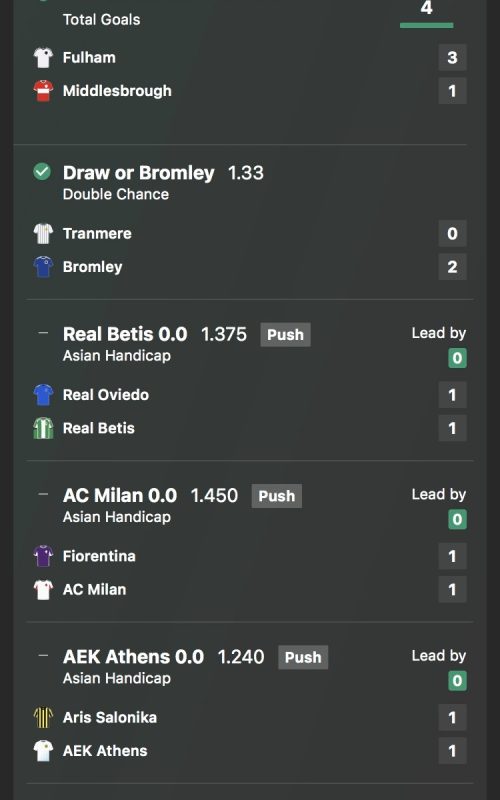Click the Aris Salonika yellow-black shirt icon
The width and height of the screenshot is (500, 800).
pos(43,717)
